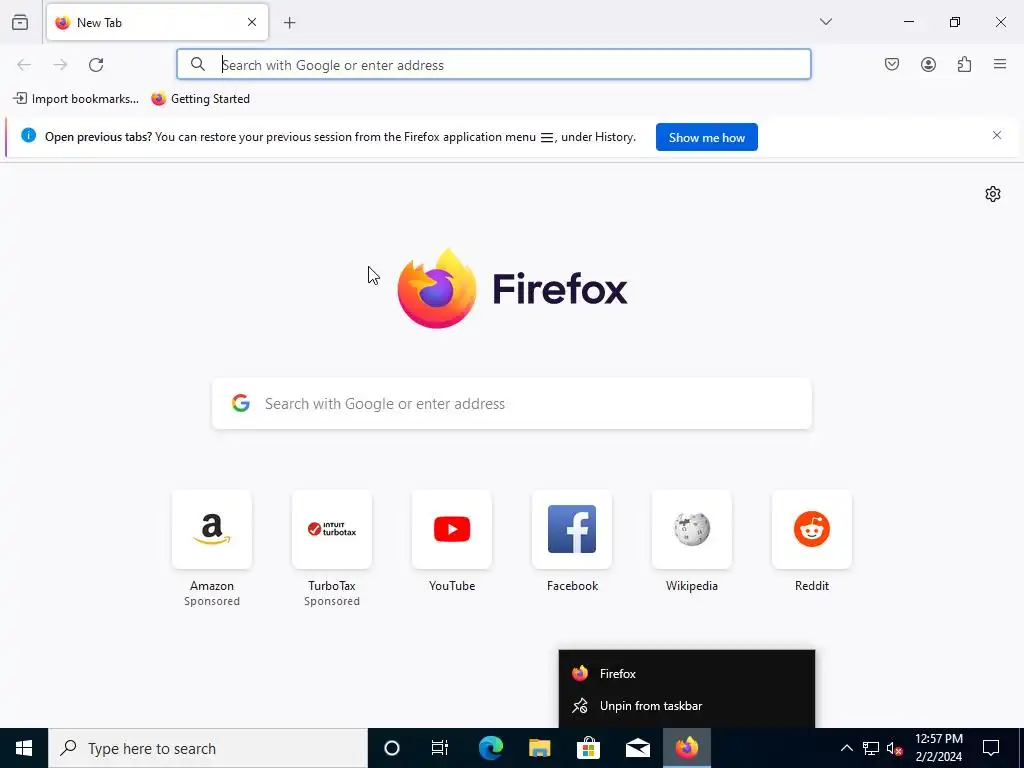The image size is (1024, 768).
Task: Open File Explorer from taskbar
Action: 539,748
